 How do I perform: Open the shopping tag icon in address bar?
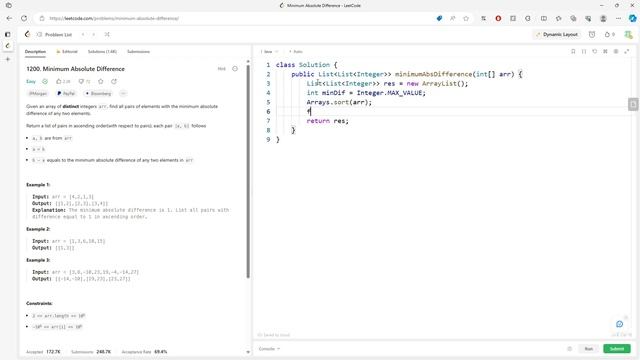pyautogui.click(x=439, y=18)
